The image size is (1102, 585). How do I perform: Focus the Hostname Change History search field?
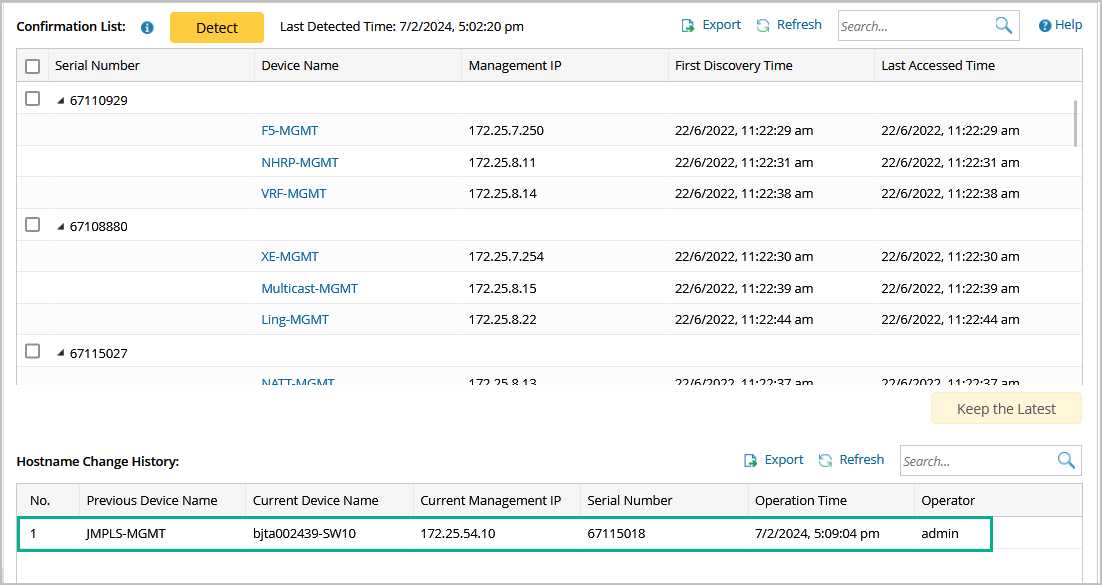[x=975, y=461]
